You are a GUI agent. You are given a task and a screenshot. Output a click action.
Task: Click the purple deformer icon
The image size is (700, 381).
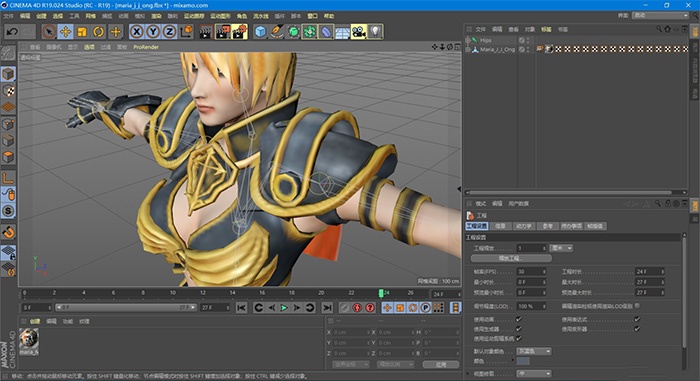pyautogui.click(x=326, y=32)
